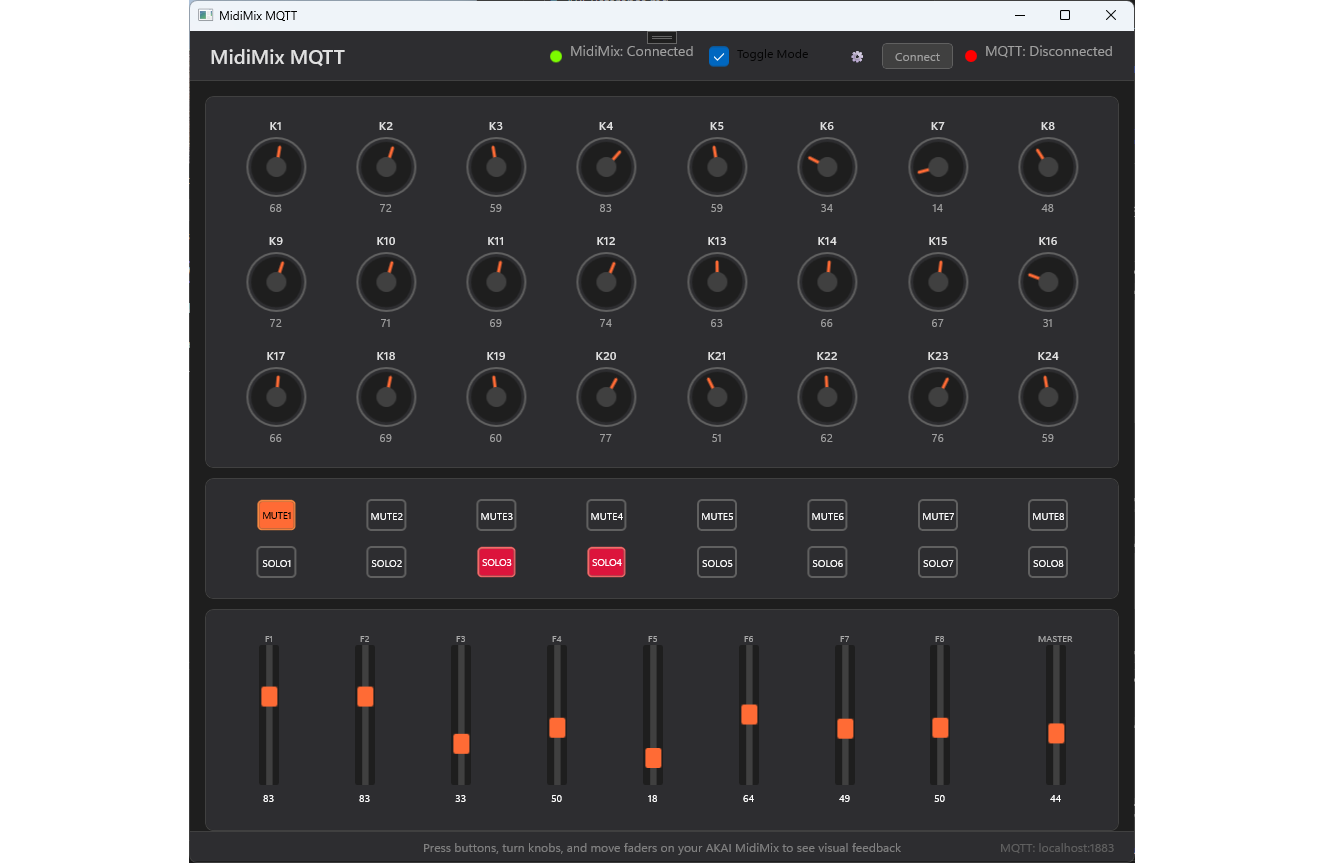This screenshot has width=1324, height=863.
Task: Click the green MidiMix connection status dot
Action: click(556, 56)
